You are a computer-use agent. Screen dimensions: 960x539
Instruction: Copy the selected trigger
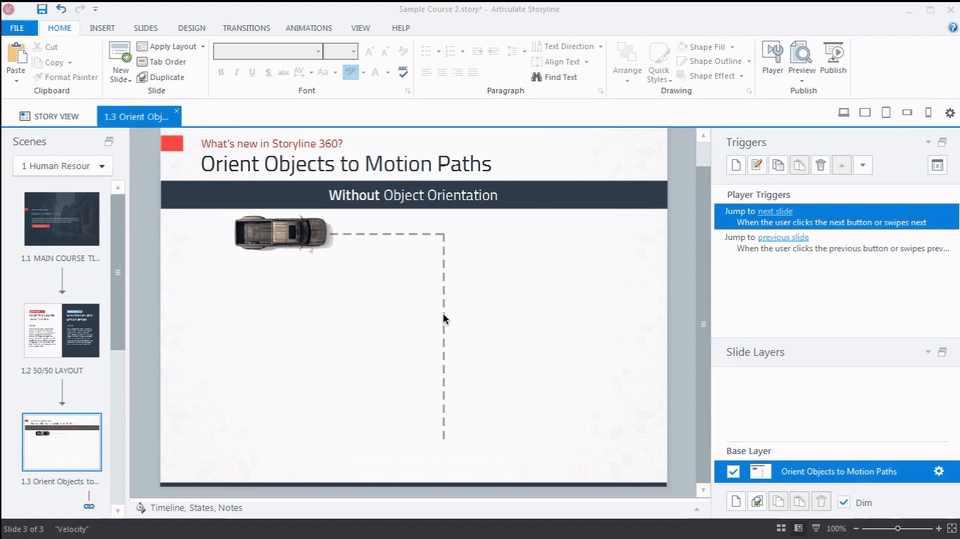(778, 165)
